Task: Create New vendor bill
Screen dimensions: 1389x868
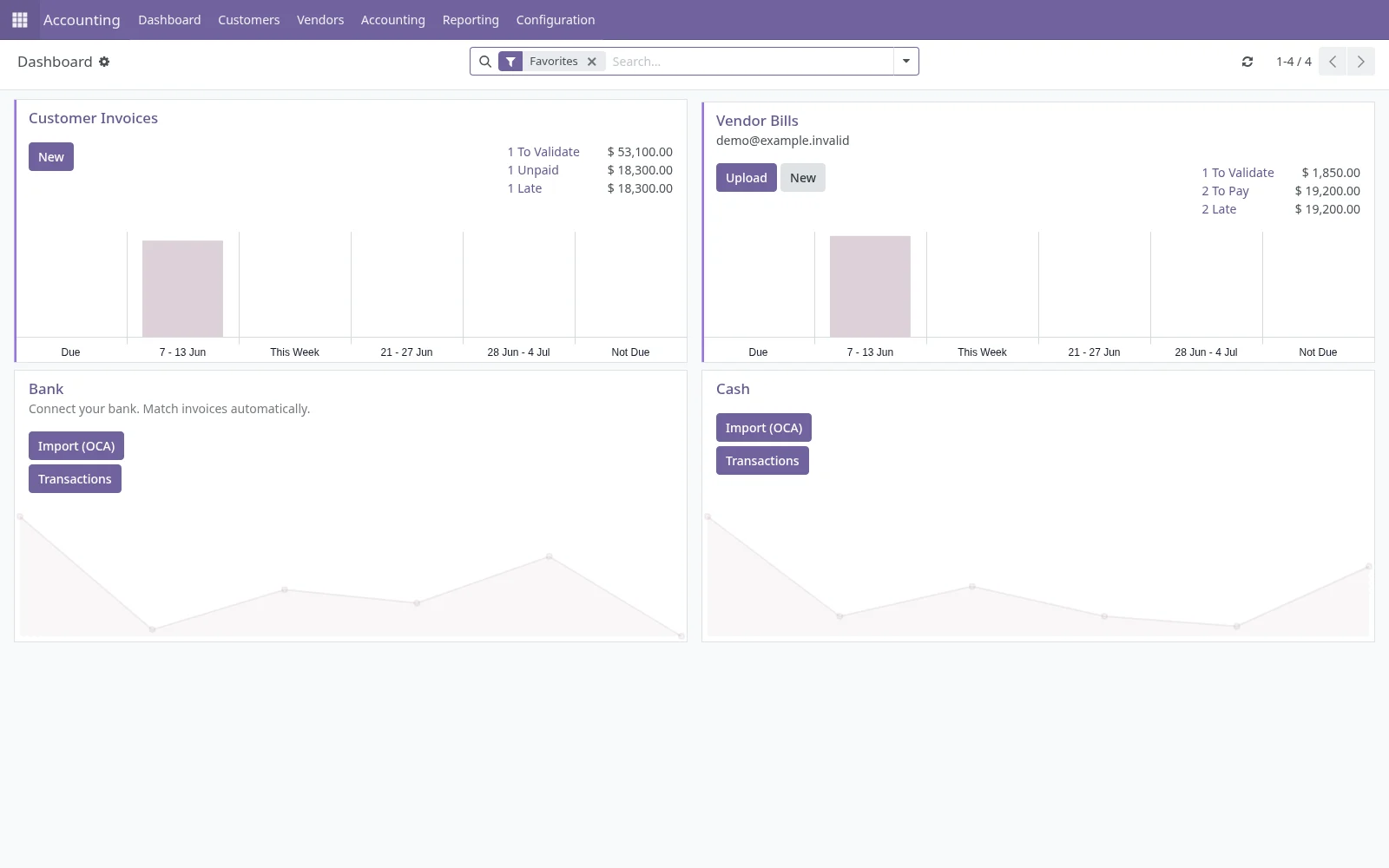Action: tap(803, 178)
